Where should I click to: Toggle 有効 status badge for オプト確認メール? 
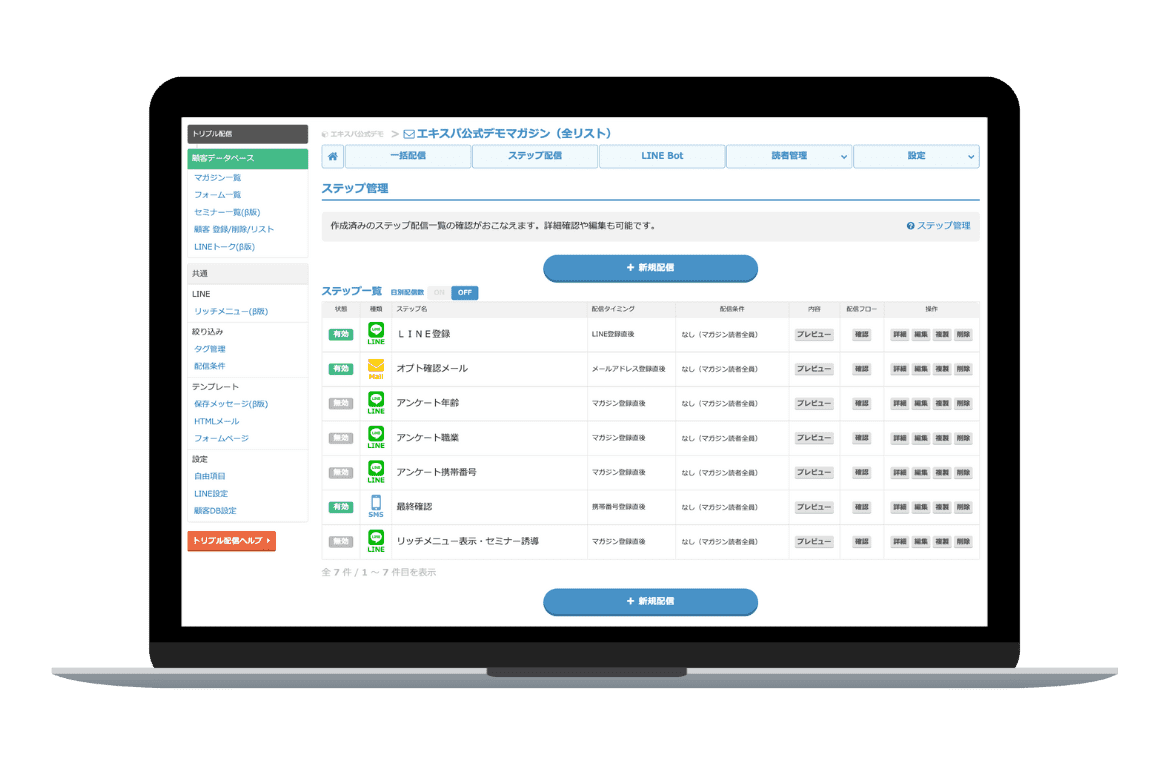(341, 369)
